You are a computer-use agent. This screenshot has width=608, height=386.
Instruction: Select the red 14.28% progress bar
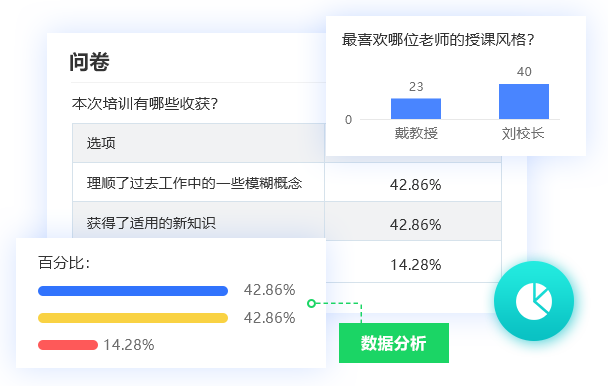coord(67,345)
